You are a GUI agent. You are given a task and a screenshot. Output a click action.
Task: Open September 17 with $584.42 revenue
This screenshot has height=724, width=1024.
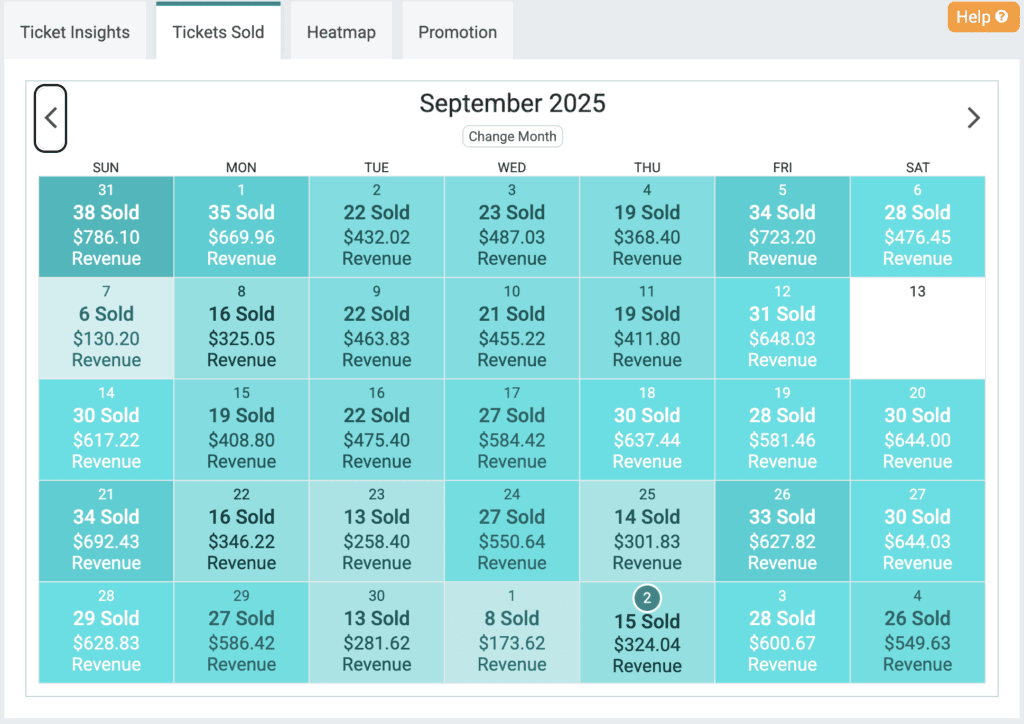[512, 430]
